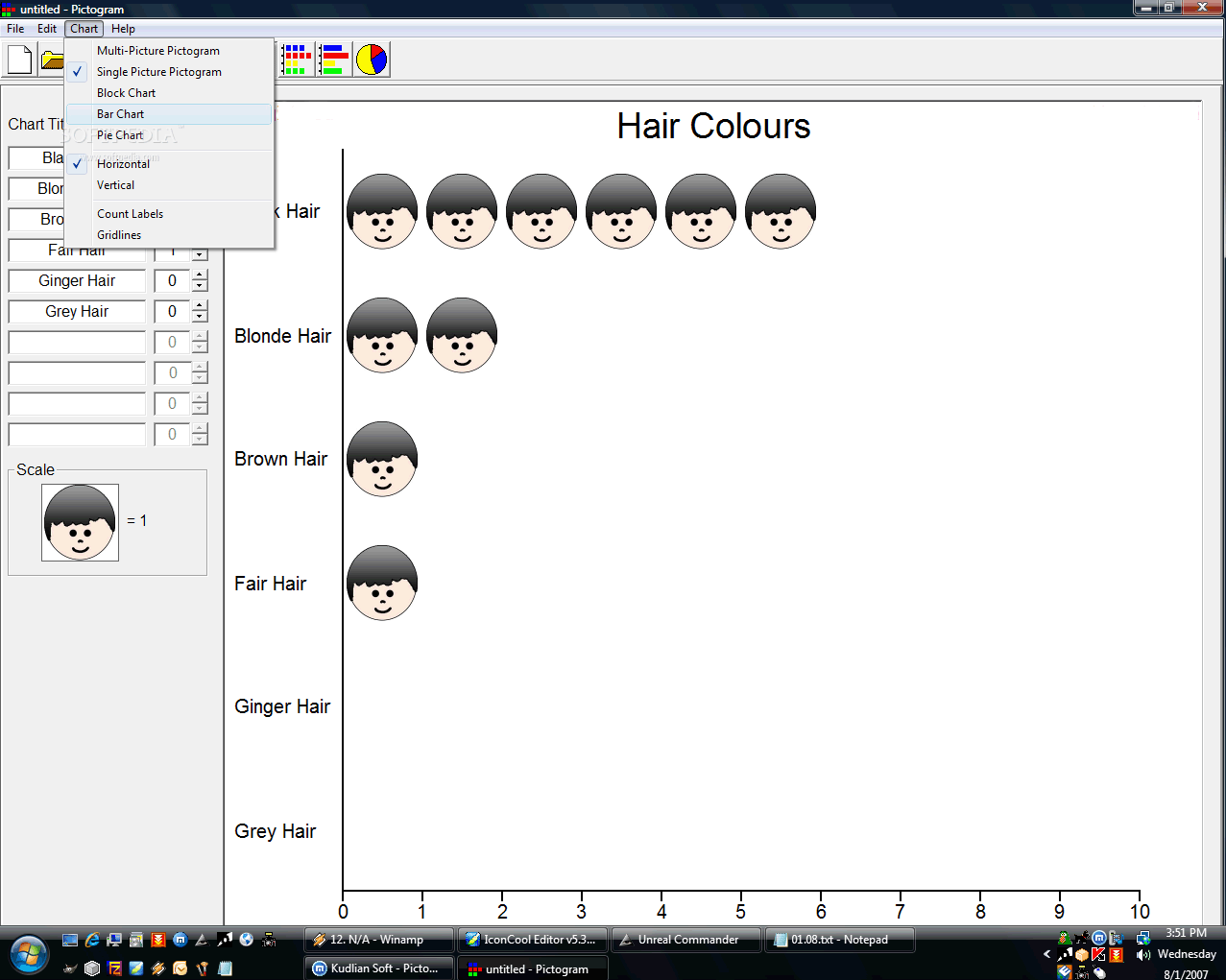Click the scale picture face thumbnail
The image size is (1226, 980).
[x=80, y=522]
